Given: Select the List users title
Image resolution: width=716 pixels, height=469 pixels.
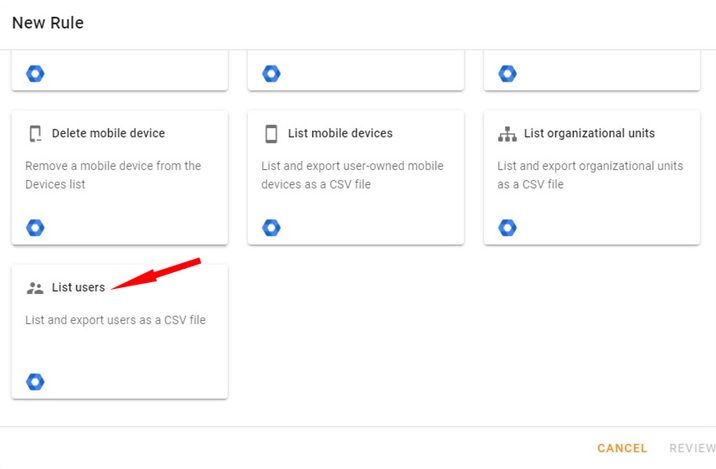Looking at the screenshot, I should pos(79,287).
